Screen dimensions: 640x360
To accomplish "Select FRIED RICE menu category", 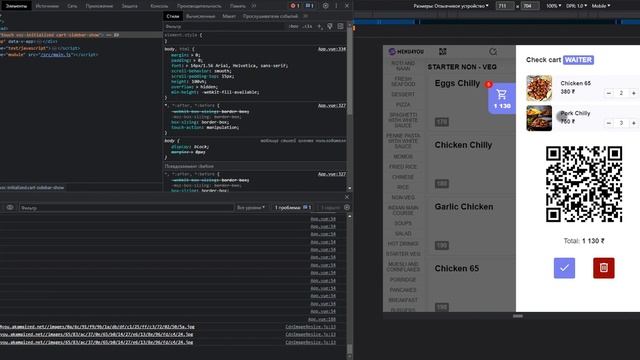I will click(x=403, y=167).
